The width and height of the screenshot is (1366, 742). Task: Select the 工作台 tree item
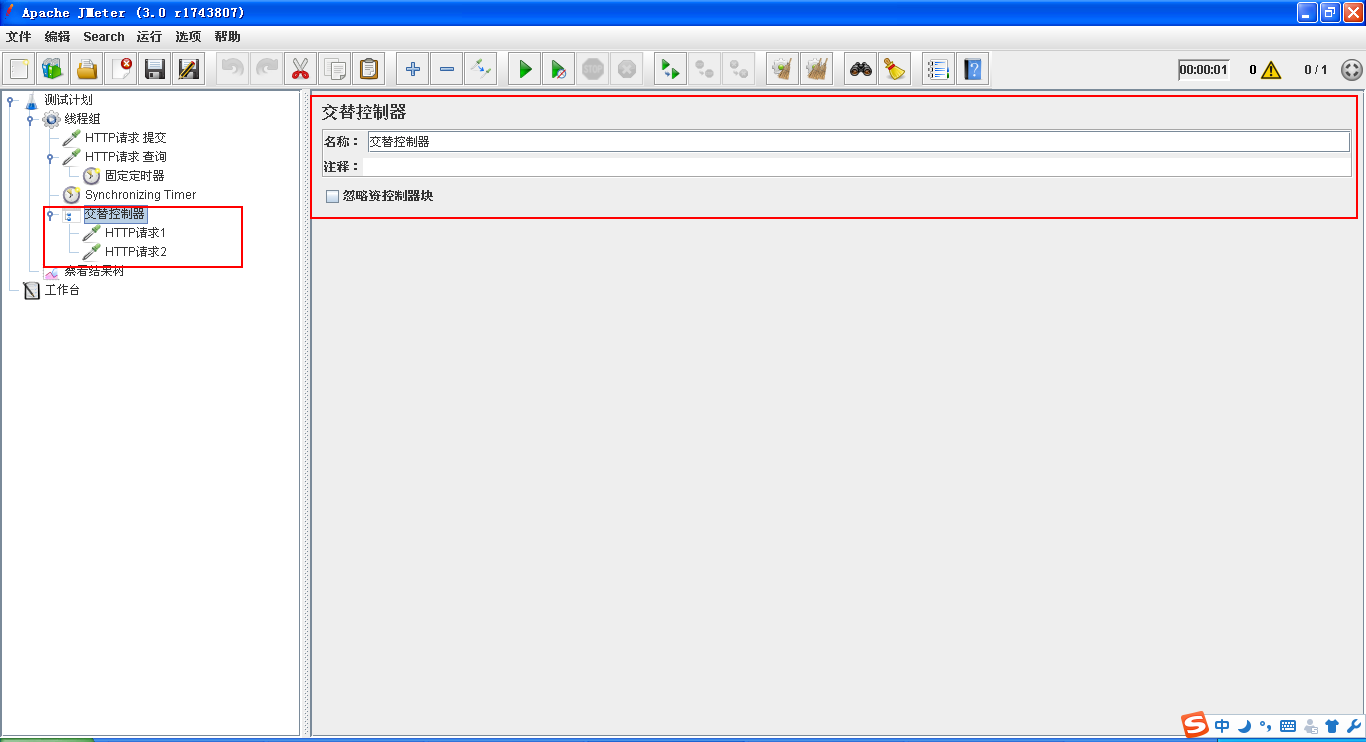click(61, 290)
